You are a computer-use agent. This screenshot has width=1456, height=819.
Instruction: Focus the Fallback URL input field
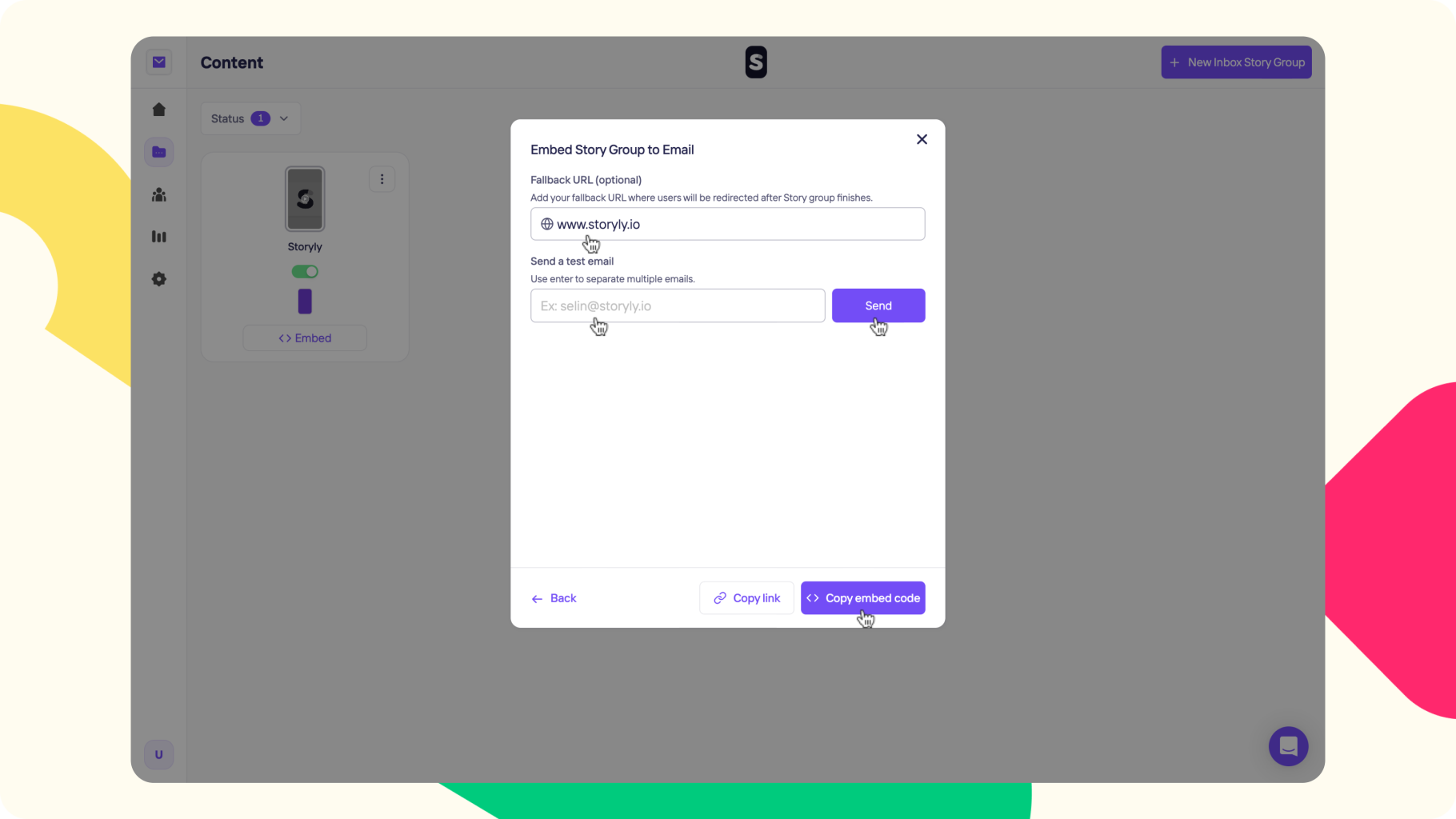pyautogui.click(x=728, y=224)
